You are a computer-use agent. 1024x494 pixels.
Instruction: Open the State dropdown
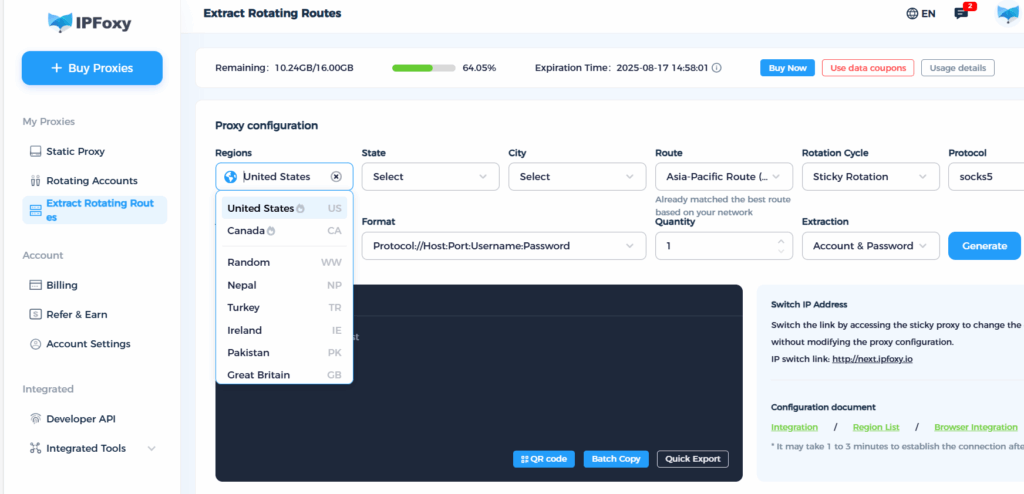428,177
